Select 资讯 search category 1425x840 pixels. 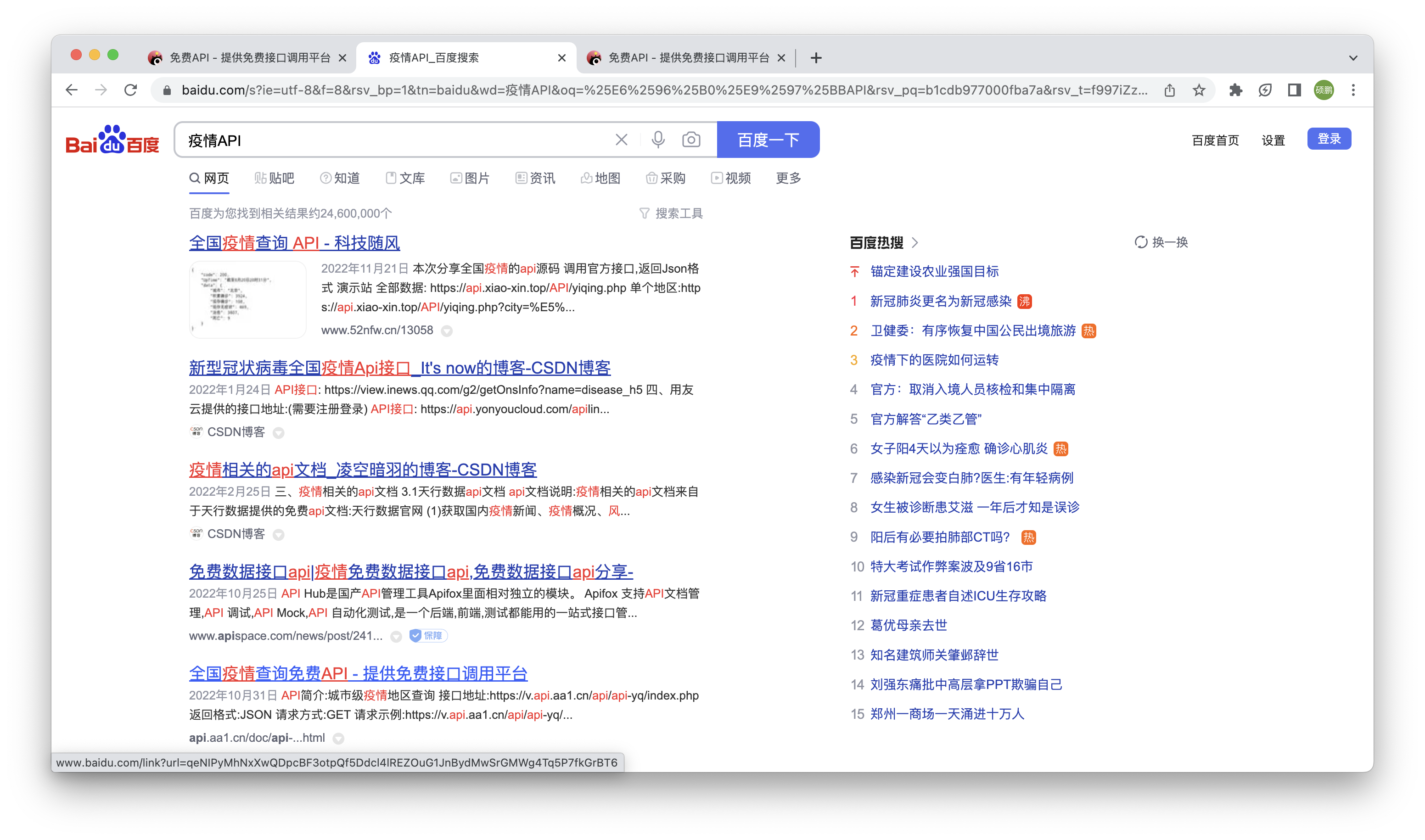click(535, 178)
